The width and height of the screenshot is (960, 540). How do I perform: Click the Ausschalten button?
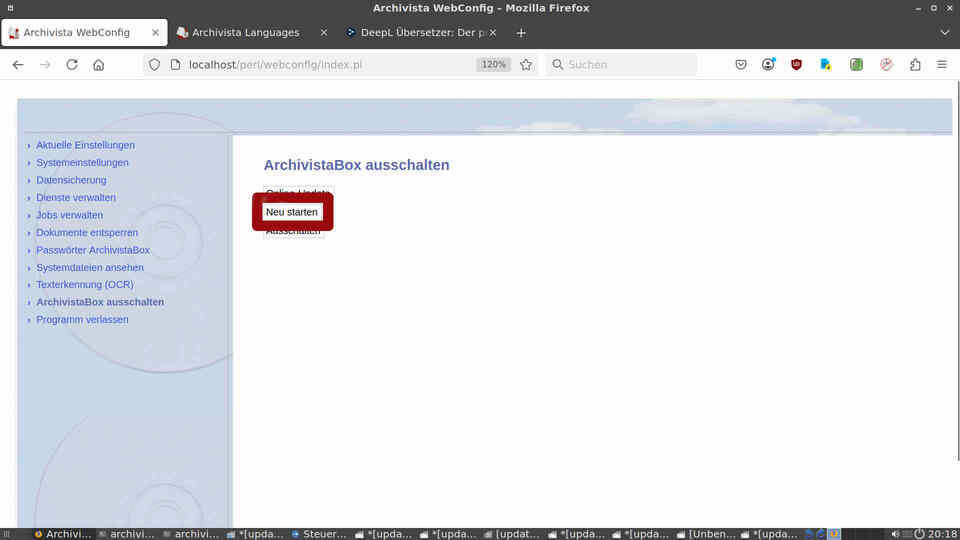tap(293, 232)
